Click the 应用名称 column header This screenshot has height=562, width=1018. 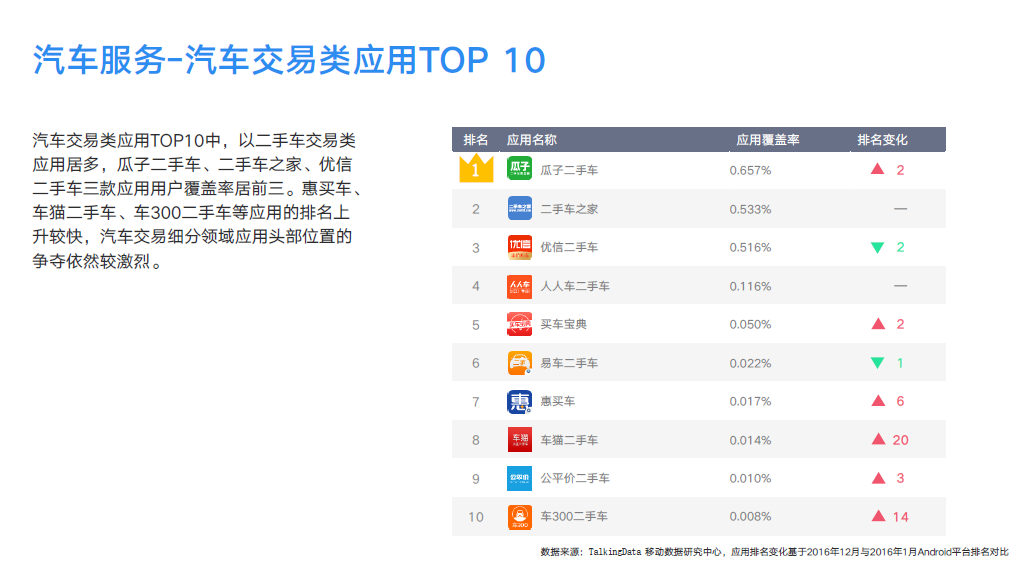tap(532, 140)
